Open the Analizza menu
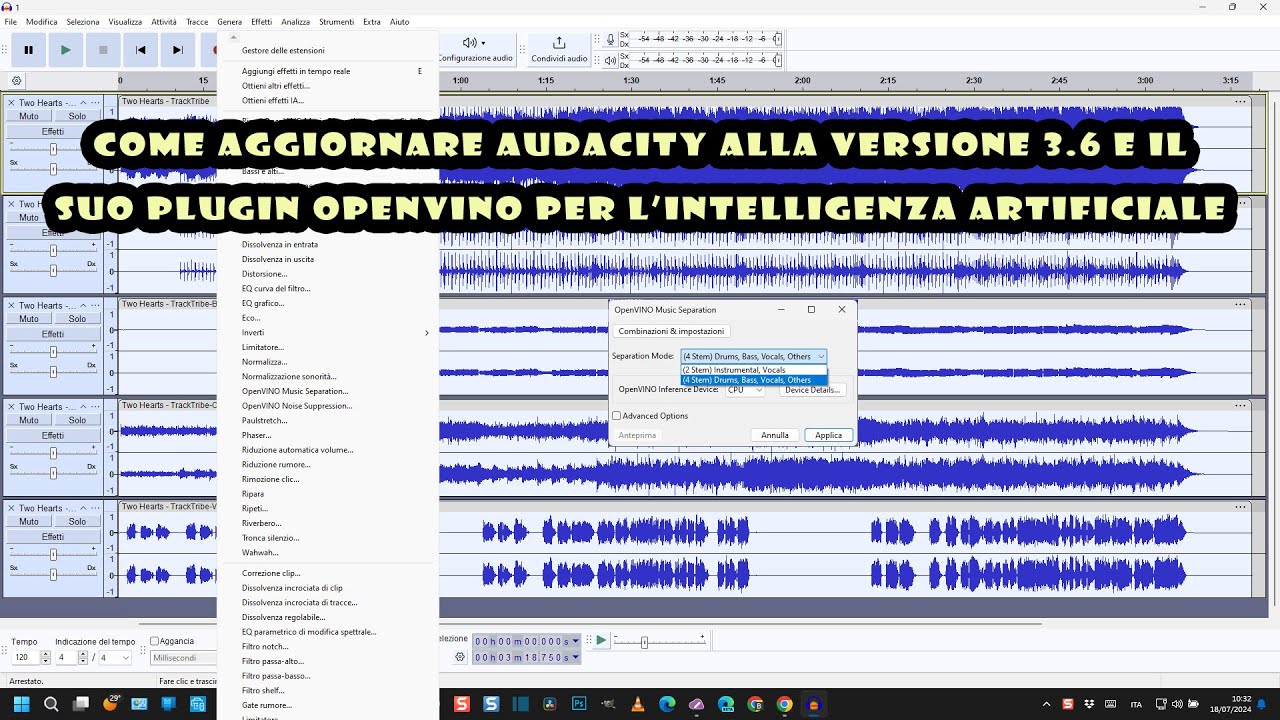Screen dimensions: 1280x720 (295, 21)
